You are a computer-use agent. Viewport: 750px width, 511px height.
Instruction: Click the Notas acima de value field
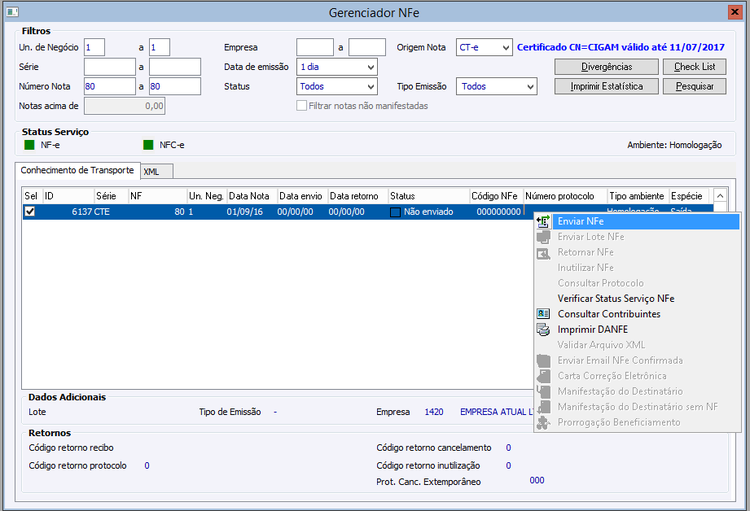point(124,106)
